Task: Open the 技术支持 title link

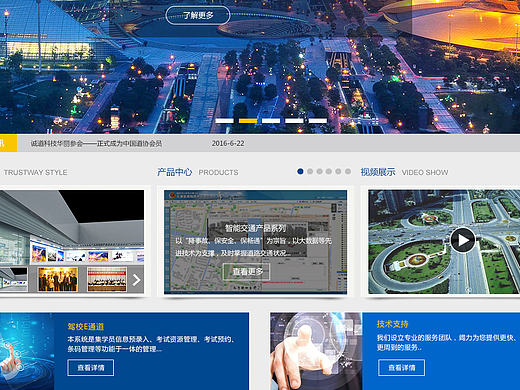Action: click(x=392, y=324)
